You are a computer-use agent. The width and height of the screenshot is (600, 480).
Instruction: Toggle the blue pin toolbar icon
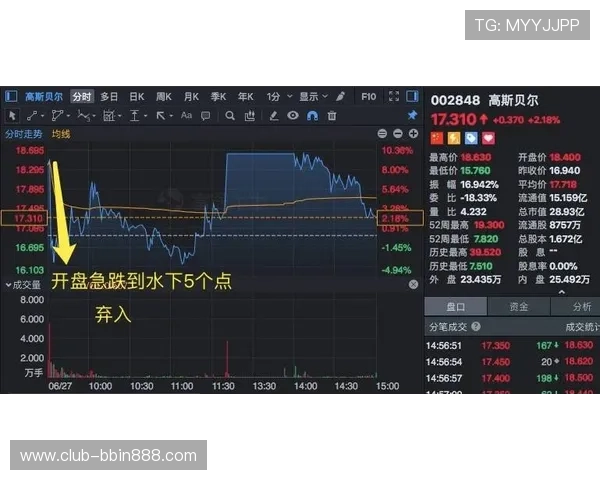click(x=412, y=115)
